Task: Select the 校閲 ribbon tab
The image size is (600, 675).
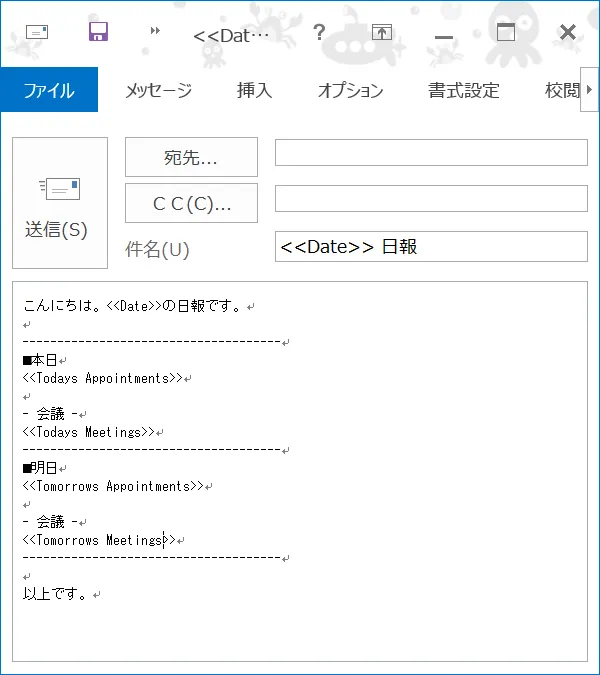Action: pos(562,90)
